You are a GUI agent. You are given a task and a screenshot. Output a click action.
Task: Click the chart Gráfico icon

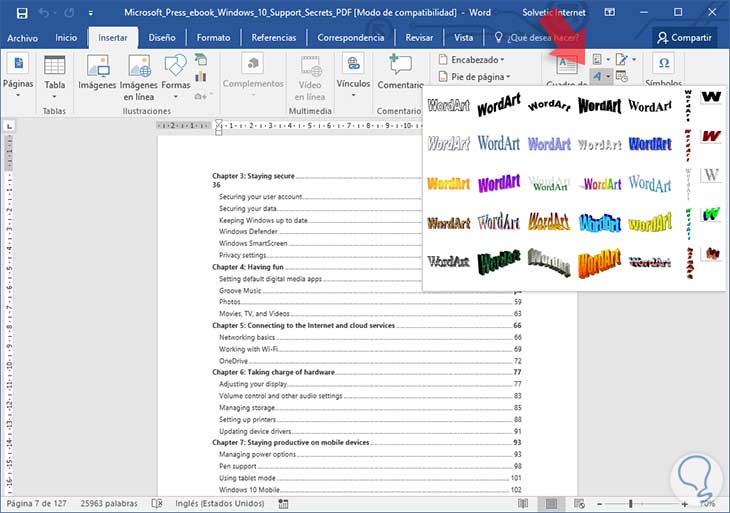(x=201, y=76)
